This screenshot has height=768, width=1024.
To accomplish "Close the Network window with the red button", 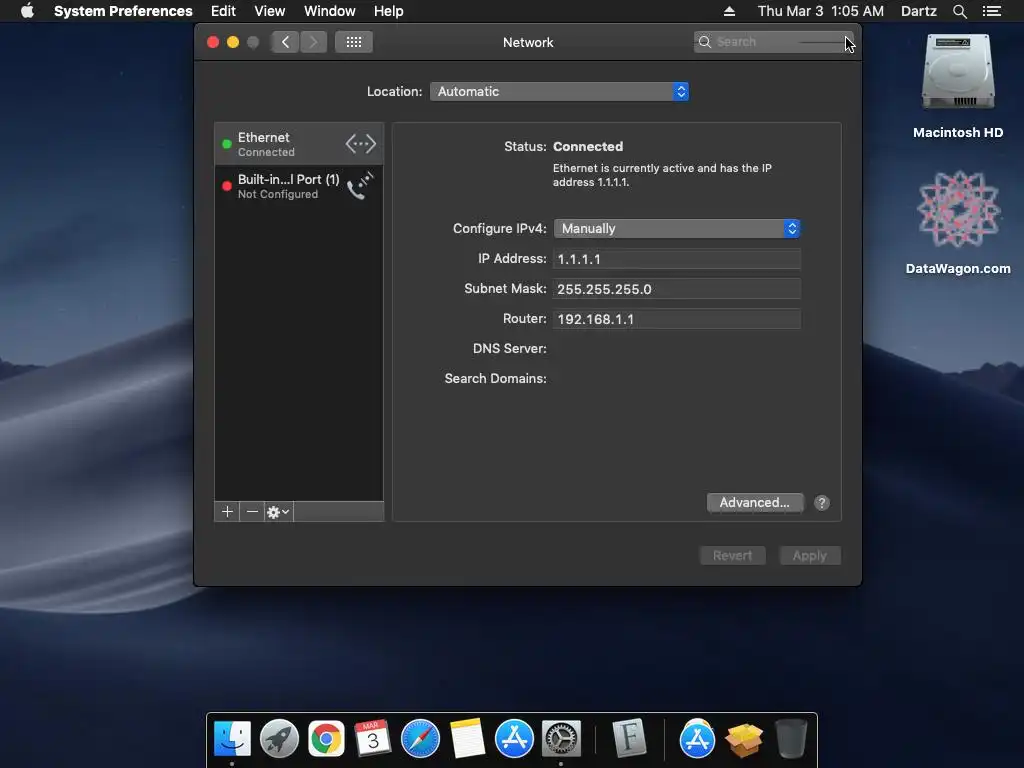I will pyautogui.click(x=213, y=42).
